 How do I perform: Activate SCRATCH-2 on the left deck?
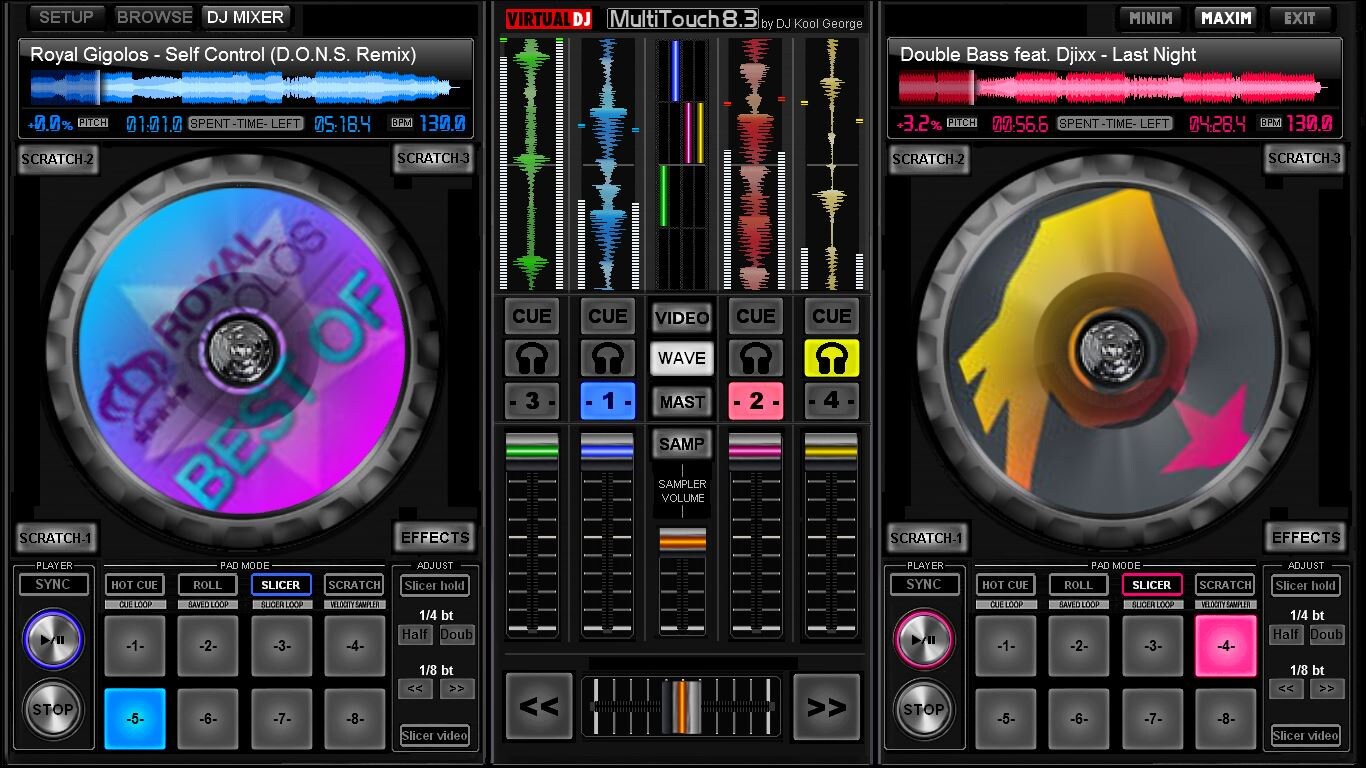(57, 159)
